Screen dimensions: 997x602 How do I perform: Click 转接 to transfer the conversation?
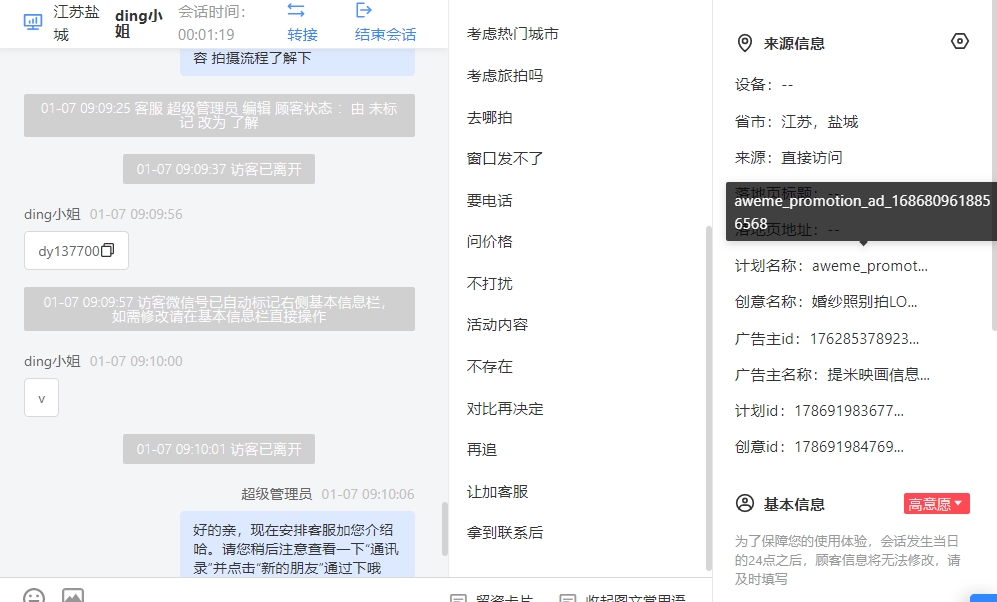pyautogui.click(x=302, y=34)
